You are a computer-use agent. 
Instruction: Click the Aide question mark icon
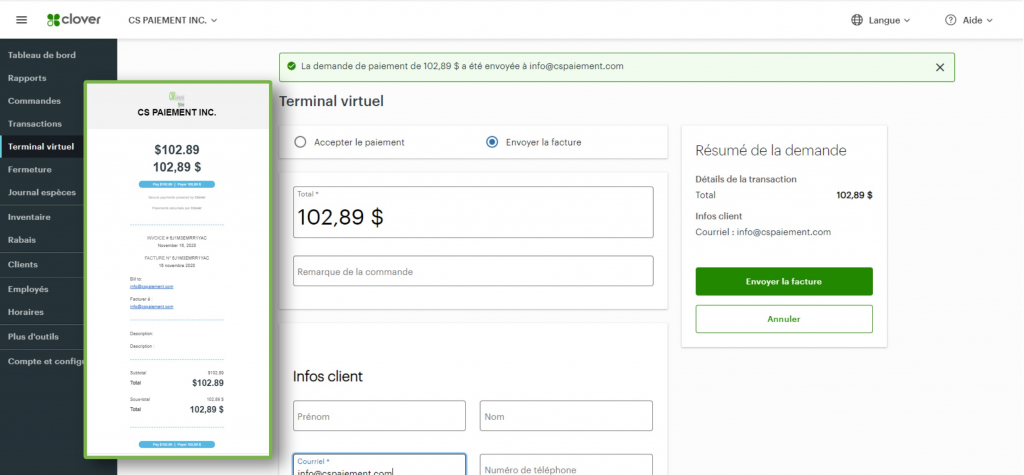pos(950,20)
